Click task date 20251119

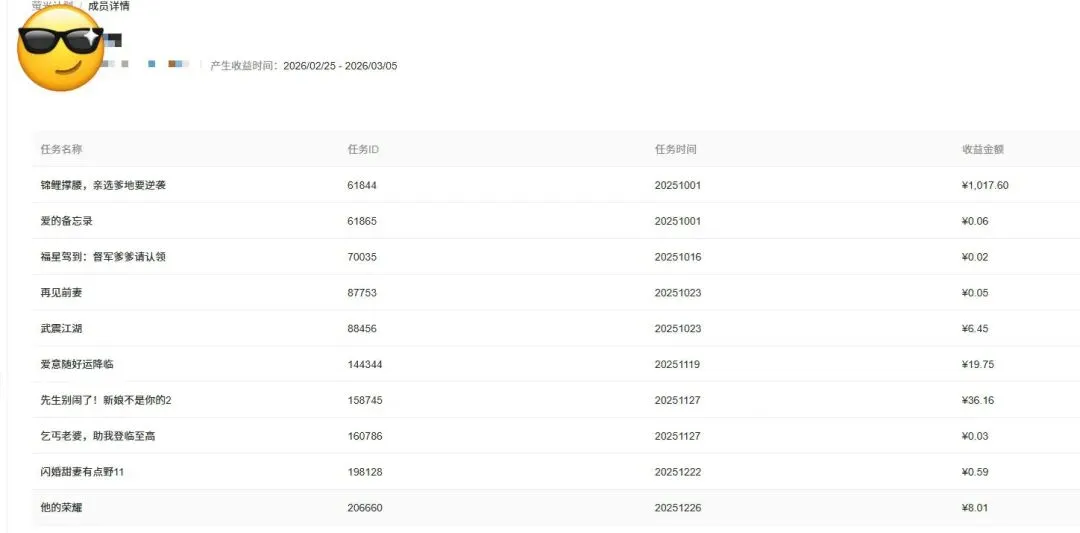click(678, 364)
